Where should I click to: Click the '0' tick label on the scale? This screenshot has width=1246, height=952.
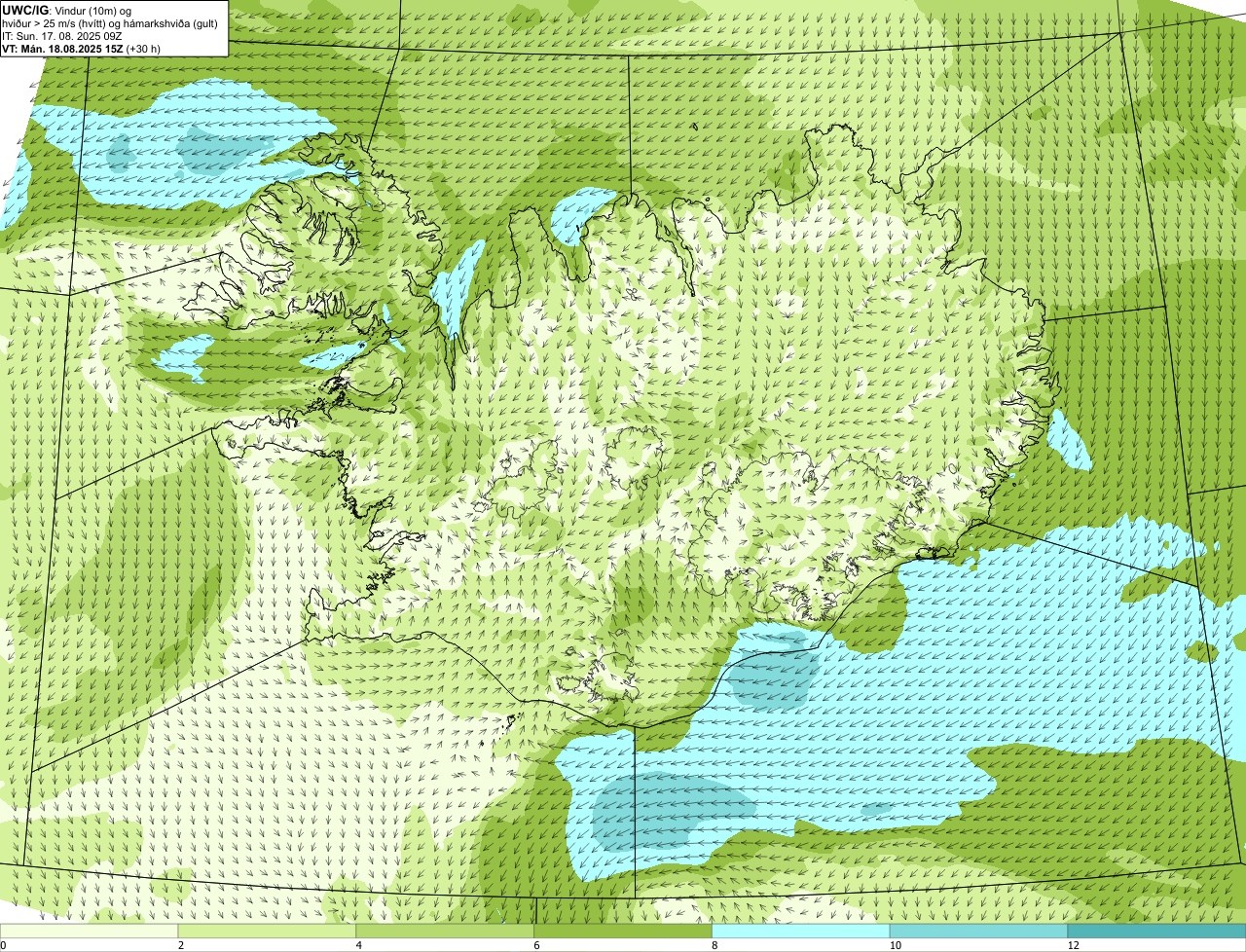click(4, 945)
